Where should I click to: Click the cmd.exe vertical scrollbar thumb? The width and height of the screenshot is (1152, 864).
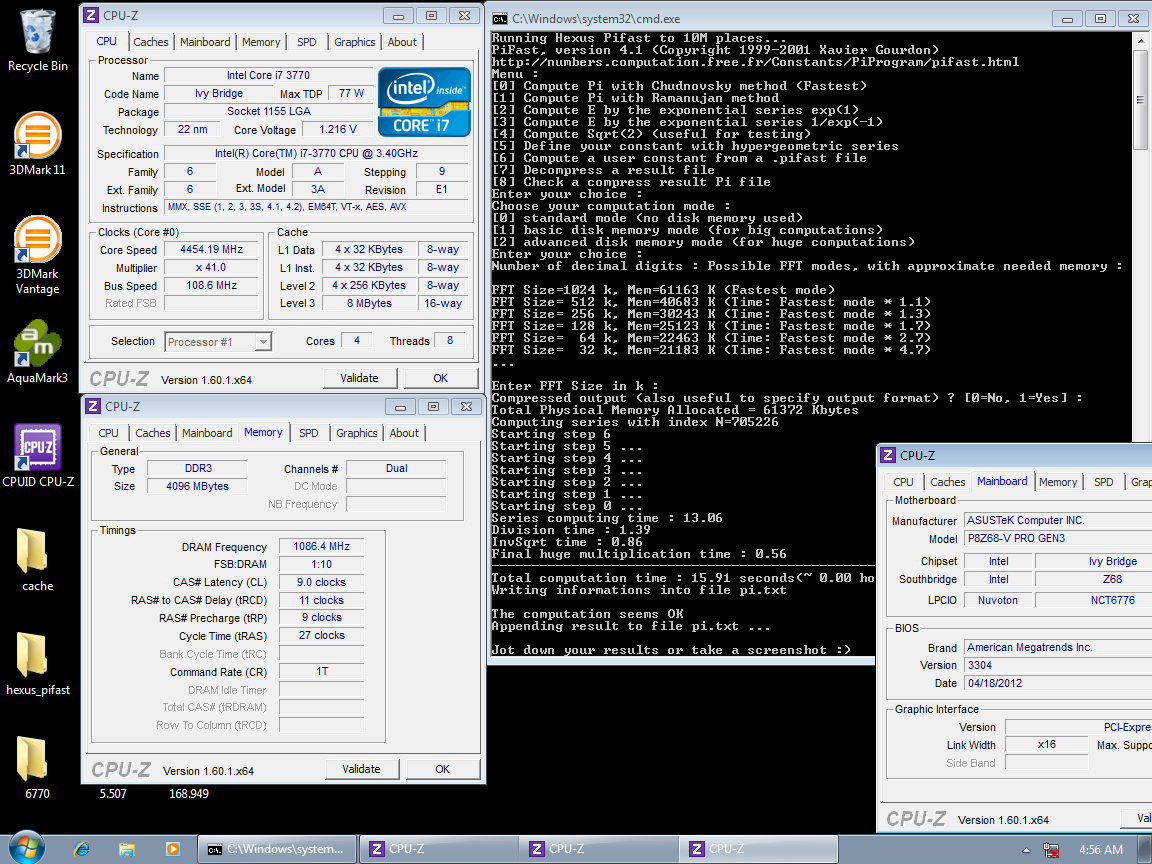click(1140, 98)
